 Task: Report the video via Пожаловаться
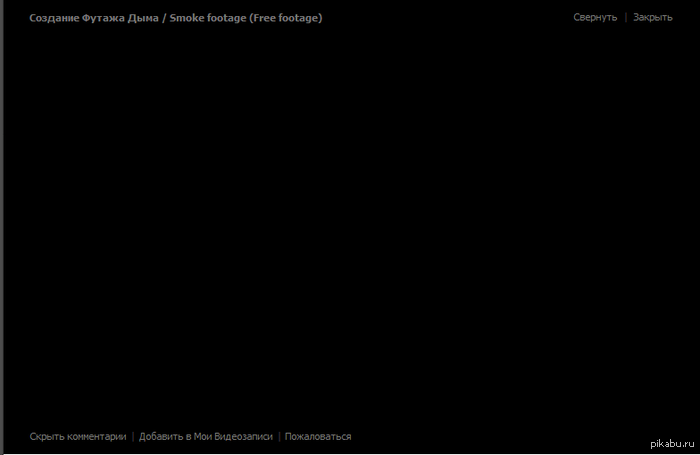[318, 436]
